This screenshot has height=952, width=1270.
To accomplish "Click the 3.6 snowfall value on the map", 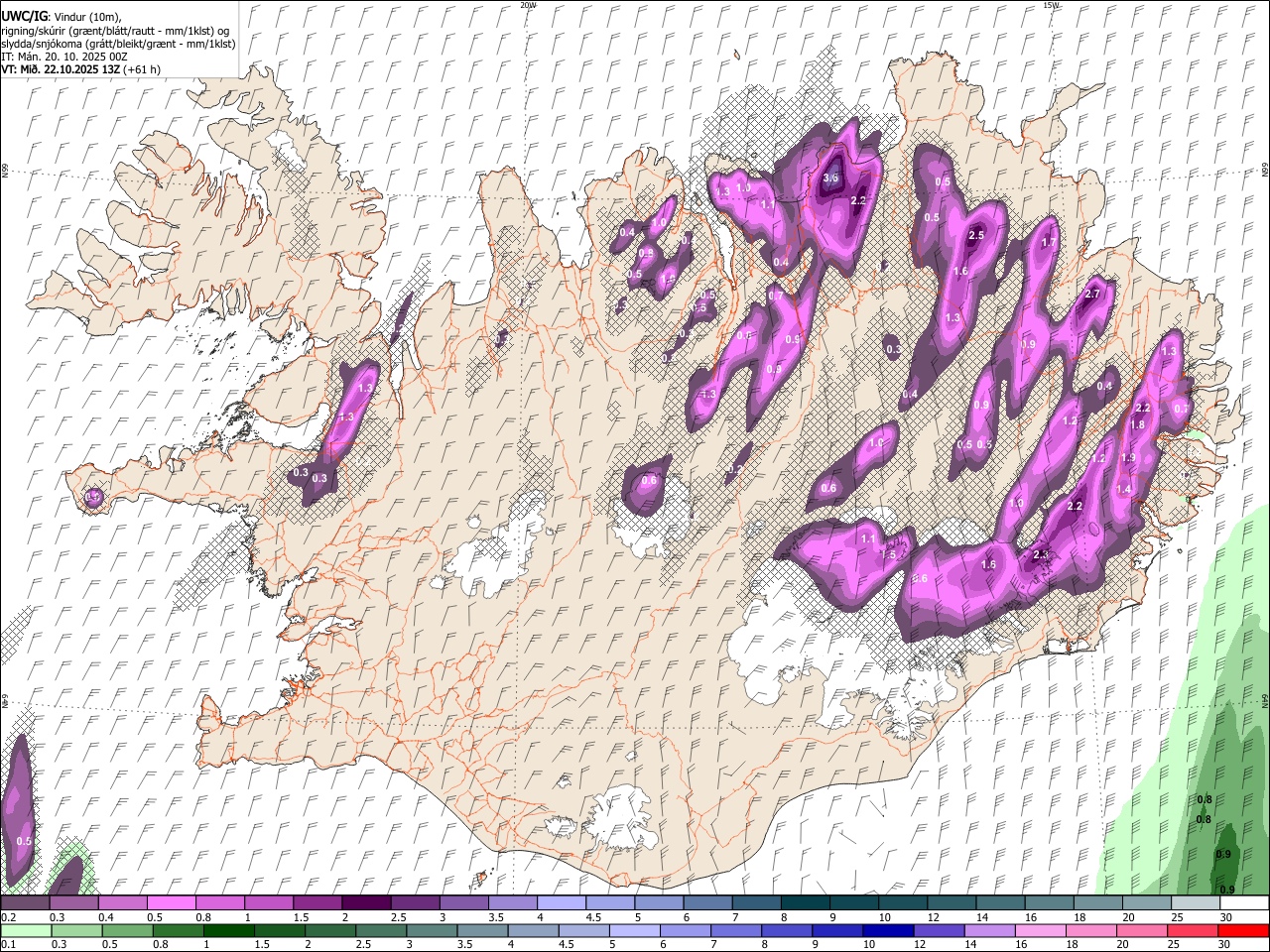I will (x=831, y=178).
